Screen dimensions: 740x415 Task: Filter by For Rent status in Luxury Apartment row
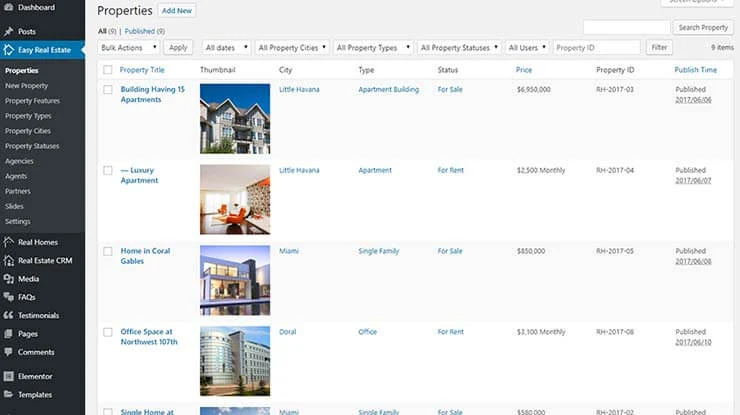click(451, 170)
